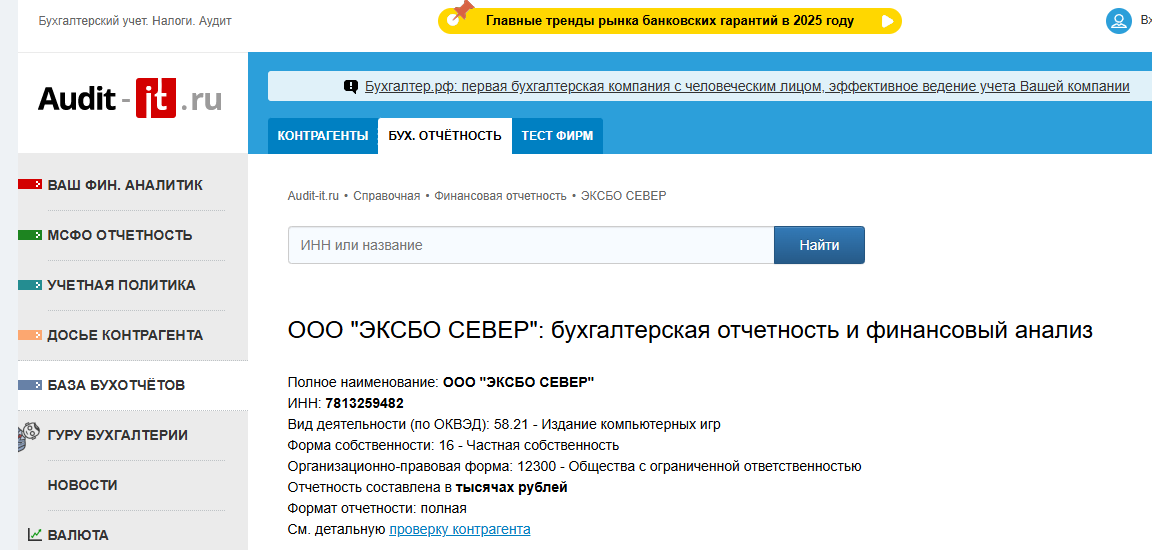
Task: Click the Бухгалтерский учет. Налоги. Аудит tagline
Action: [135, 21]
